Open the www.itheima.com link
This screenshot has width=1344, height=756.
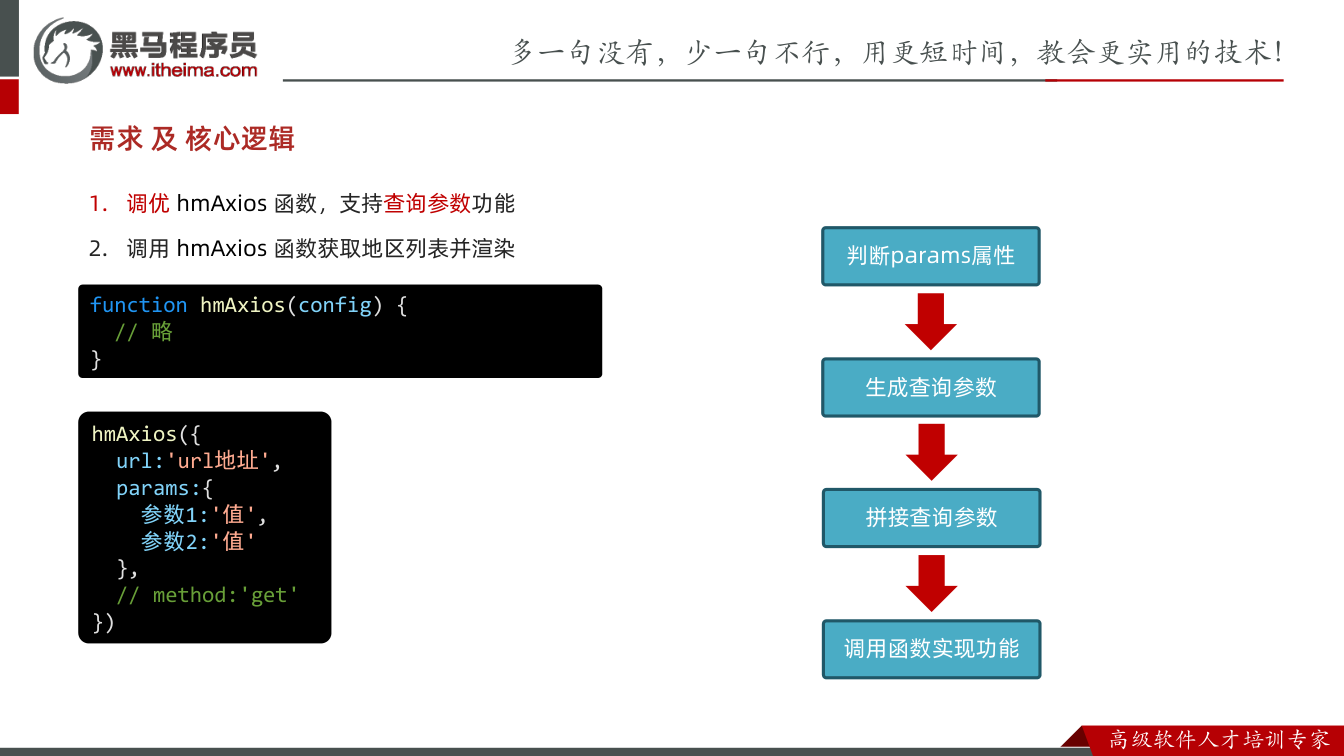(x=183, y=70)
